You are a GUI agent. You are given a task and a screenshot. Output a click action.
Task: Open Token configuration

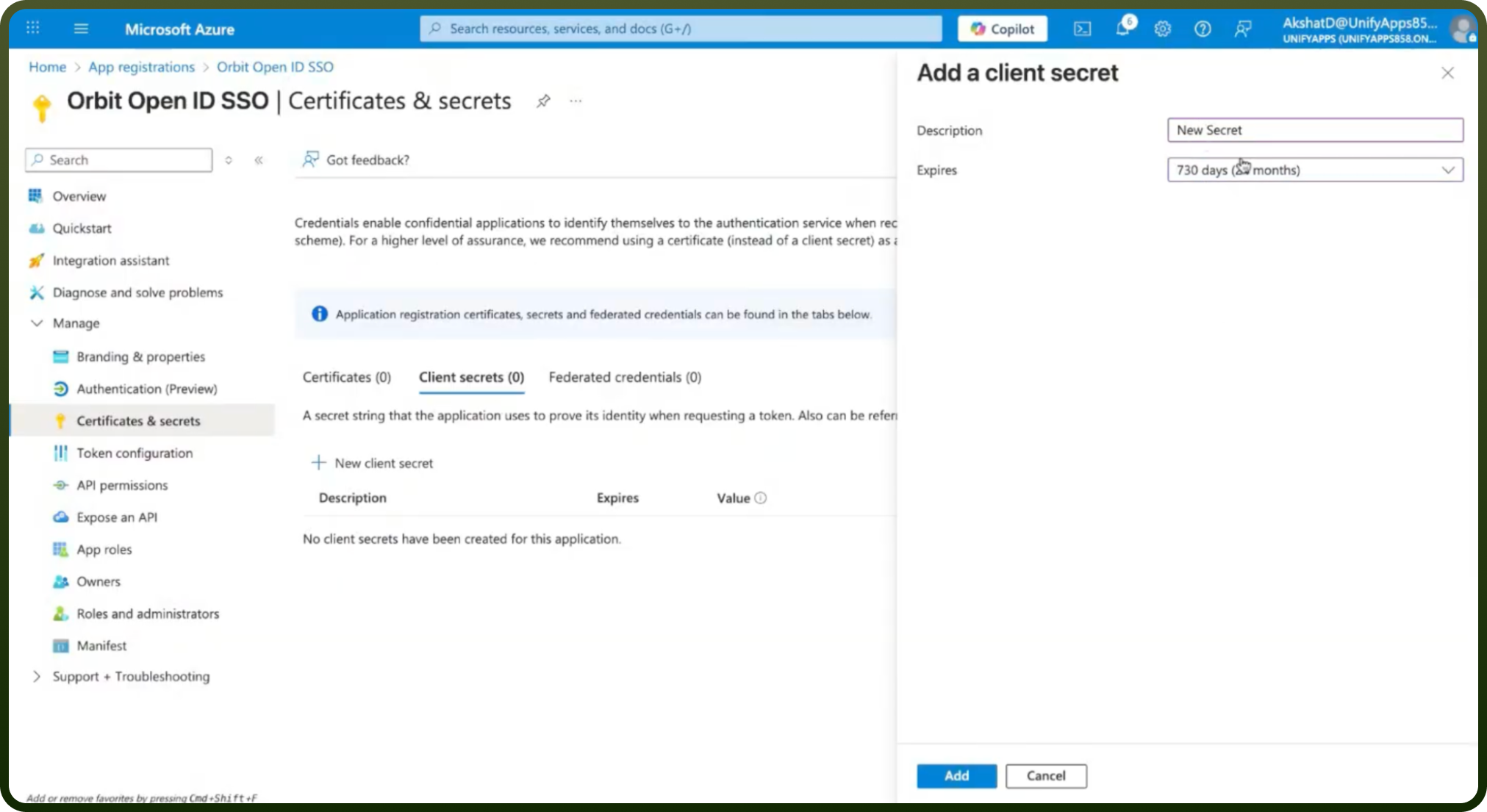point(135,453)
